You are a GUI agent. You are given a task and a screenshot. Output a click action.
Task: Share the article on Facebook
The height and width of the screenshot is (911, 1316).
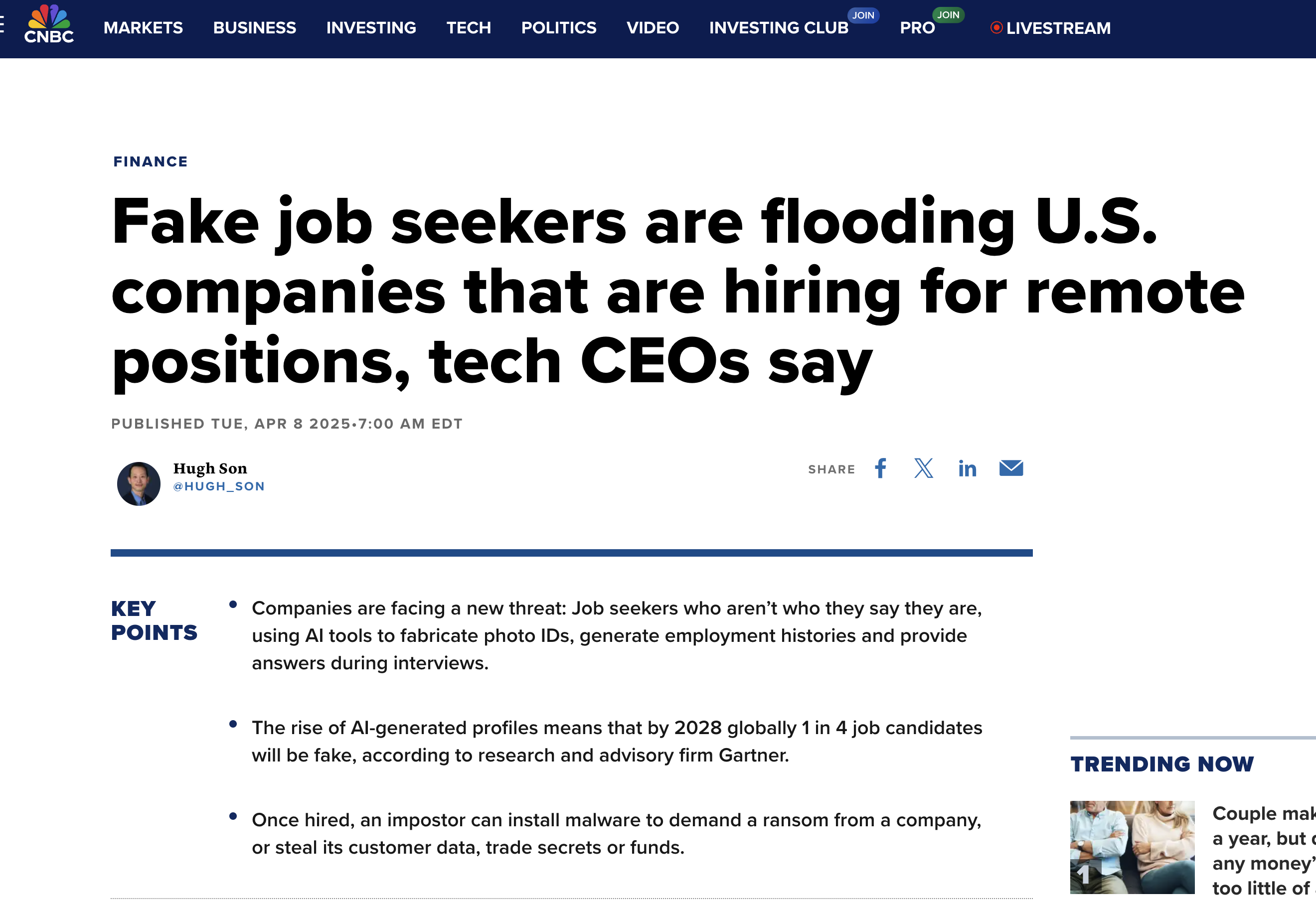[x=880, y=468]
